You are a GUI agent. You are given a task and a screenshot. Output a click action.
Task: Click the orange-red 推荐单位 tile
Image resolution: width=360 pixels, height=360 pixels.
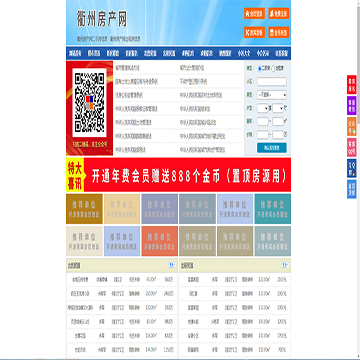160,241
